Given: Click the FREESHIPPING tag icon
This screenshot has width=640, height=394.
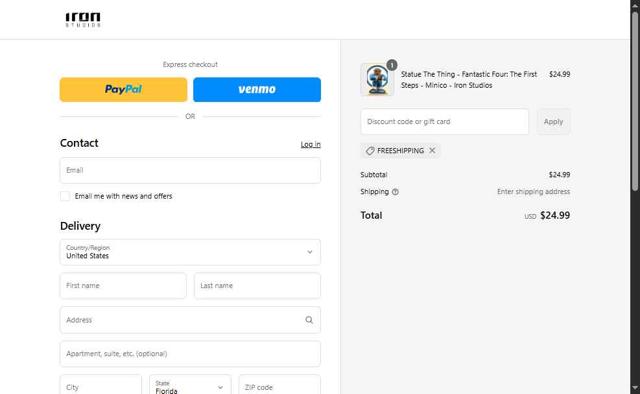Looking at the screenshot, I should (x=370, y=151).
